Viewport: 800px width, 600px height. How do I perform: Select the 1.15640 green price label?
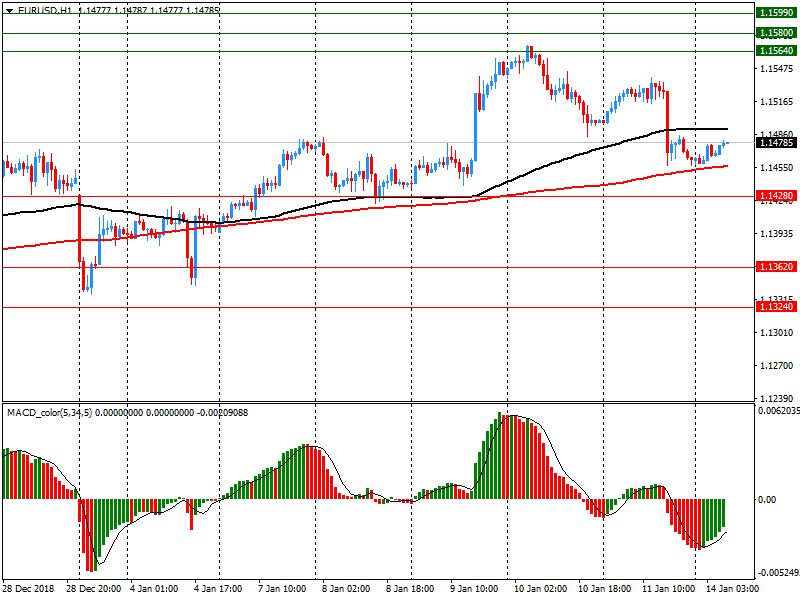(776, 50)
